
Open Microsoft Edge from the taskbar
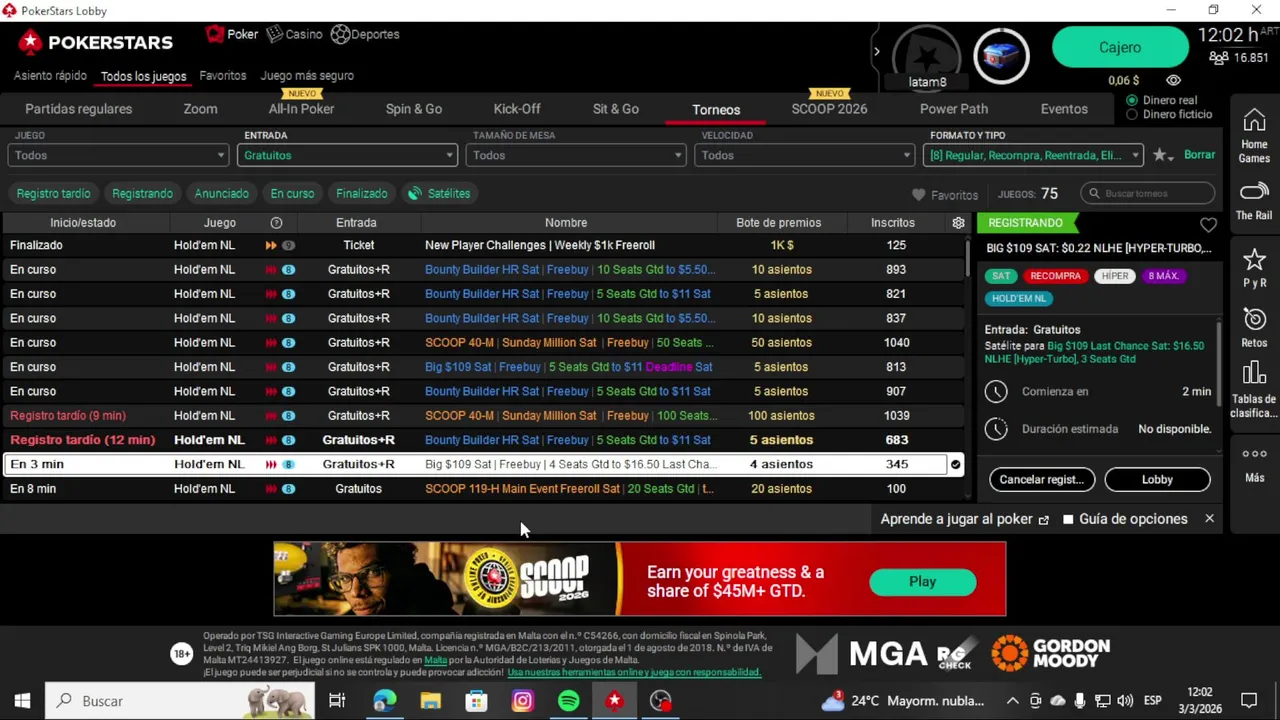pyautogui.click(x=384, y=701)
